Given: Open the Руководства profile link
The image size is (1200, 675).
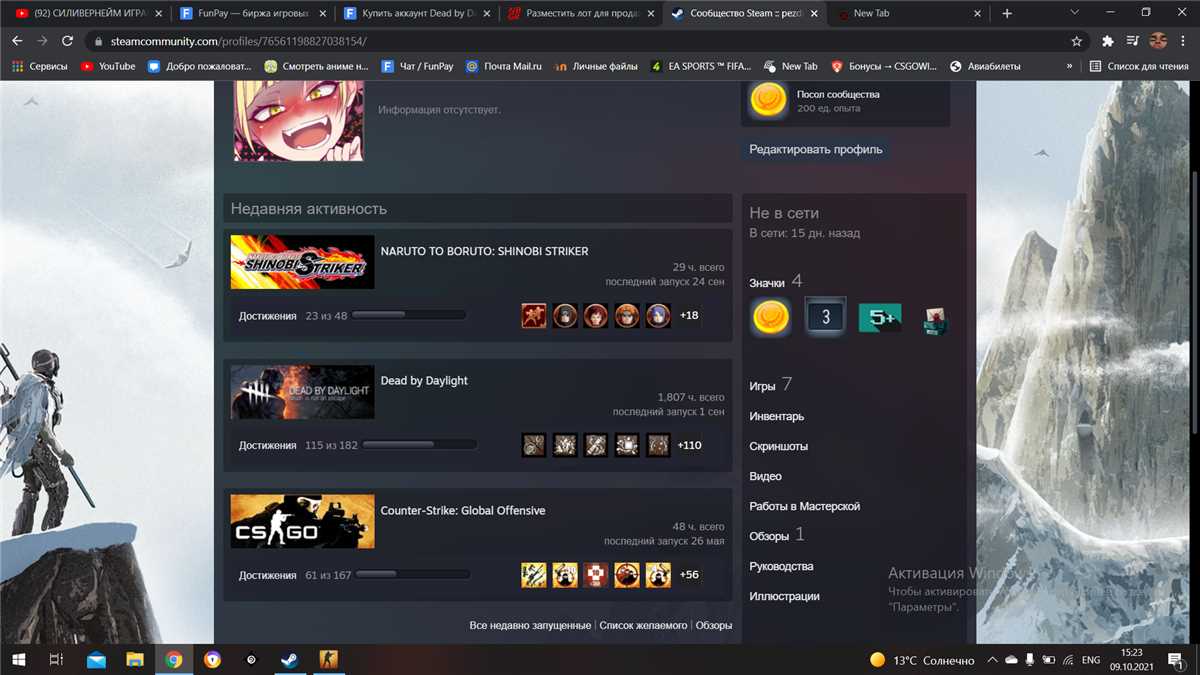Looking at the screenshot, I should click(781, 566).
